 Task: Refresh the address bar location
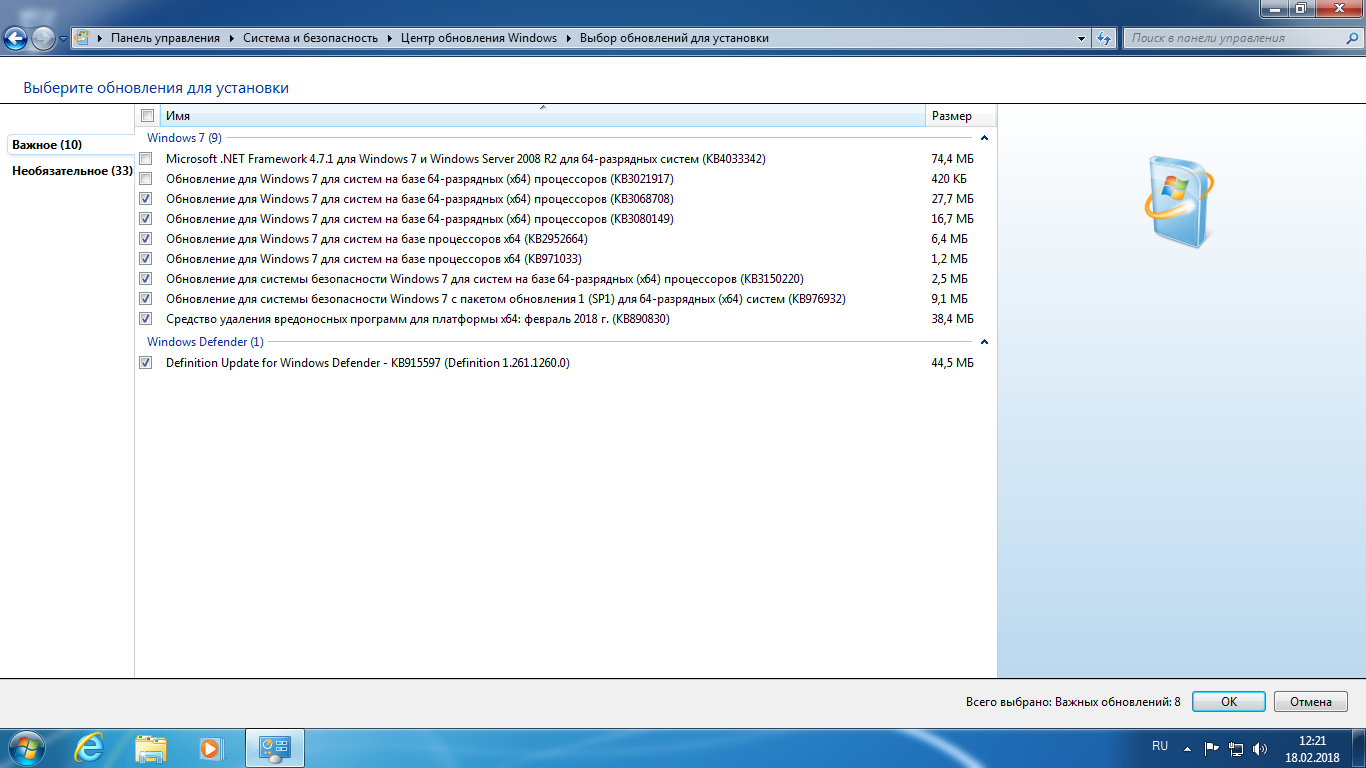pos(1104,38)
